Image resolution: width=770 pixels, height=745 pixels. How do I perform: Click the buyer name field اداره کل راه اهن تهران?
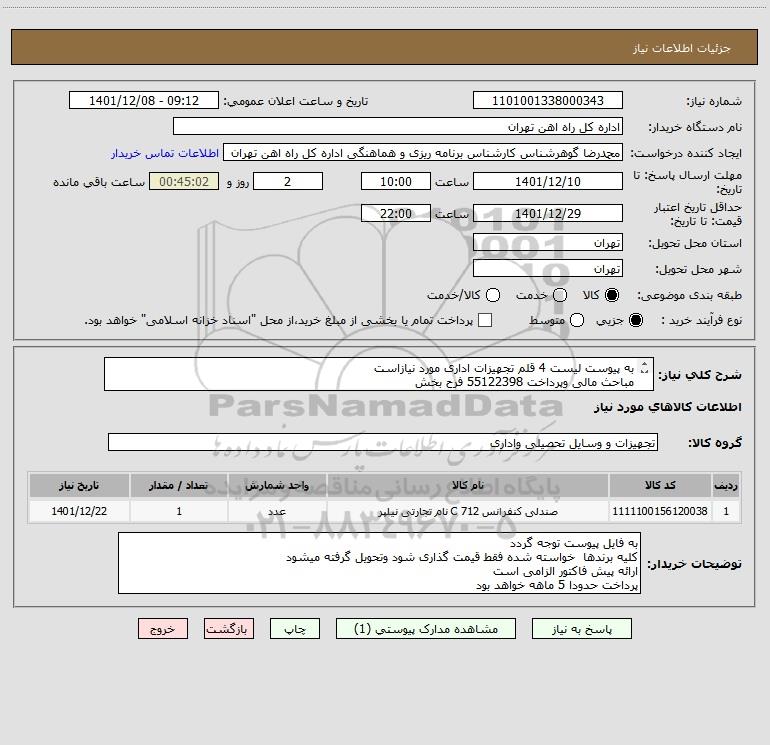coord(398,127)
